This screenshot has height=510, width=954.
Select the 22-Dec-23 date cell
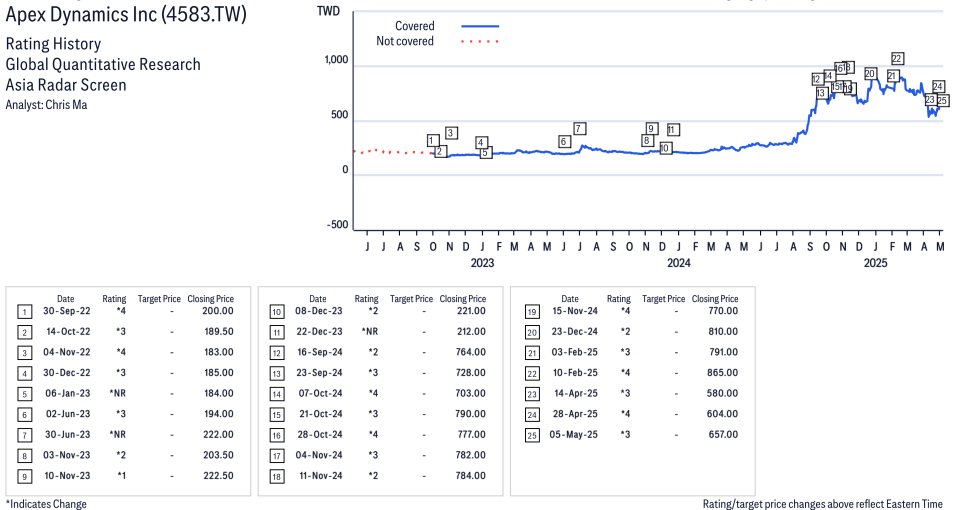(x=319, y=332)
